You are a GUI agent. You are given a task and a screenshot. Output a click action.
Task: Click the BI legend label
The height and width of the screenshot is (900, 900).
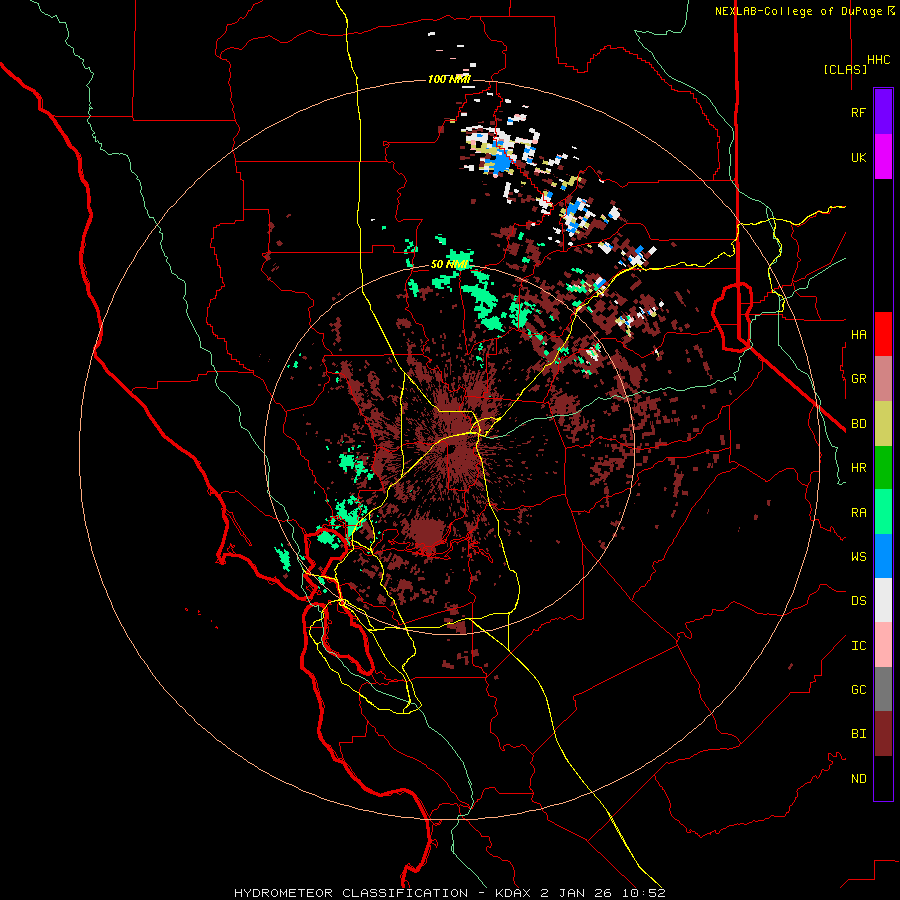(858, 734)
